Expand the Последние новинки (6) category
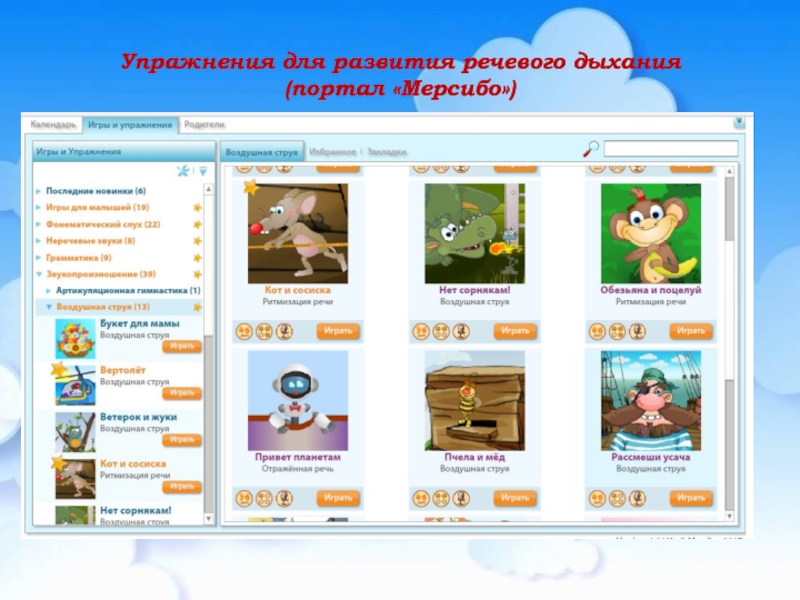 (38, 191)
